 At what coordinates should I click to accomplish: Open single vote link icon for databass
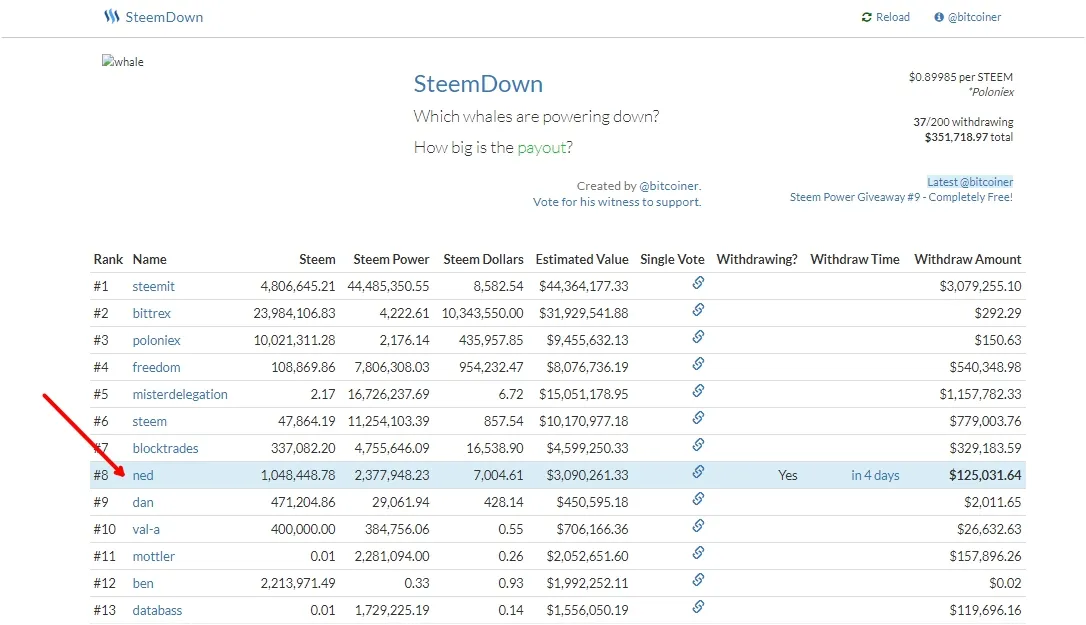[x=698, y=607]
